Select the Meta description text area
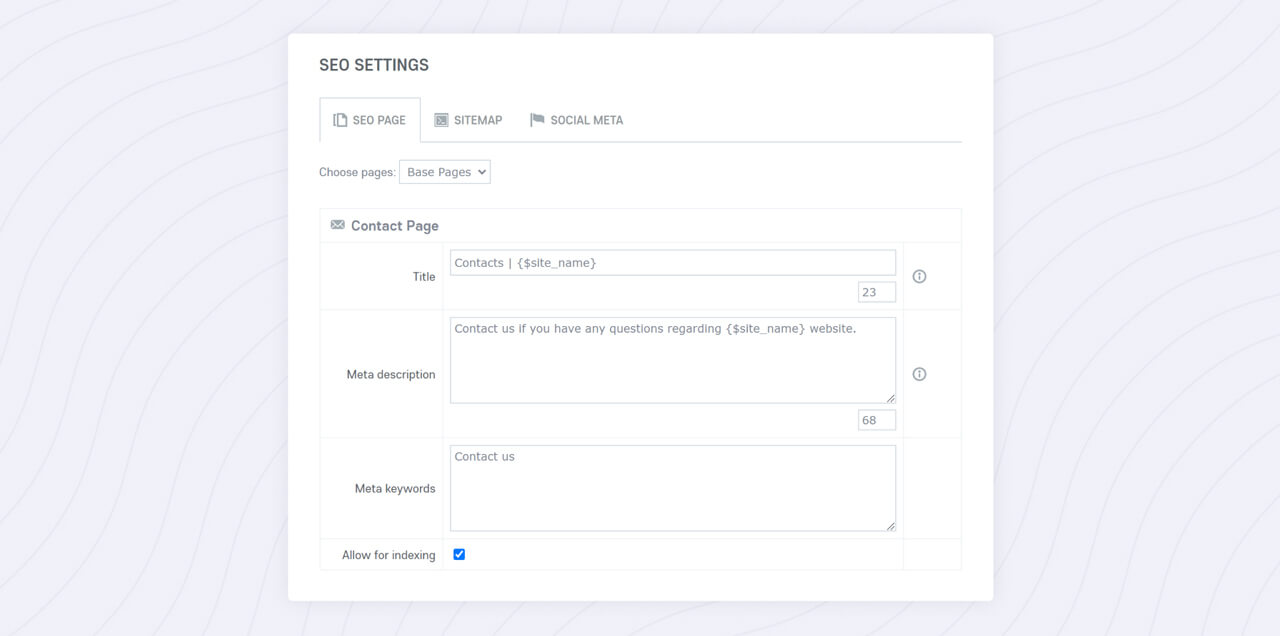 [x=672, y=360]
